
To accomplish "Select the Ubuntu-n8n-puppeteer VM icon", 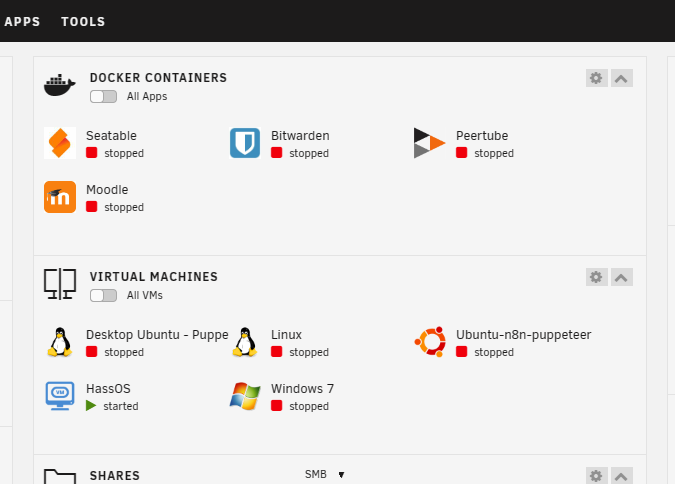I will tap(430, 342).
